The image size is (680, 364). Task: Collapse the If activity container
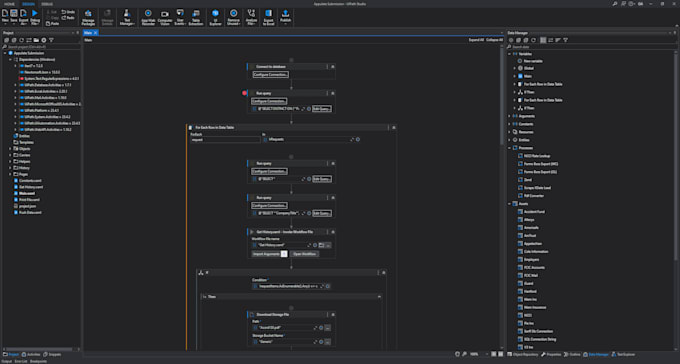[383, 272]
